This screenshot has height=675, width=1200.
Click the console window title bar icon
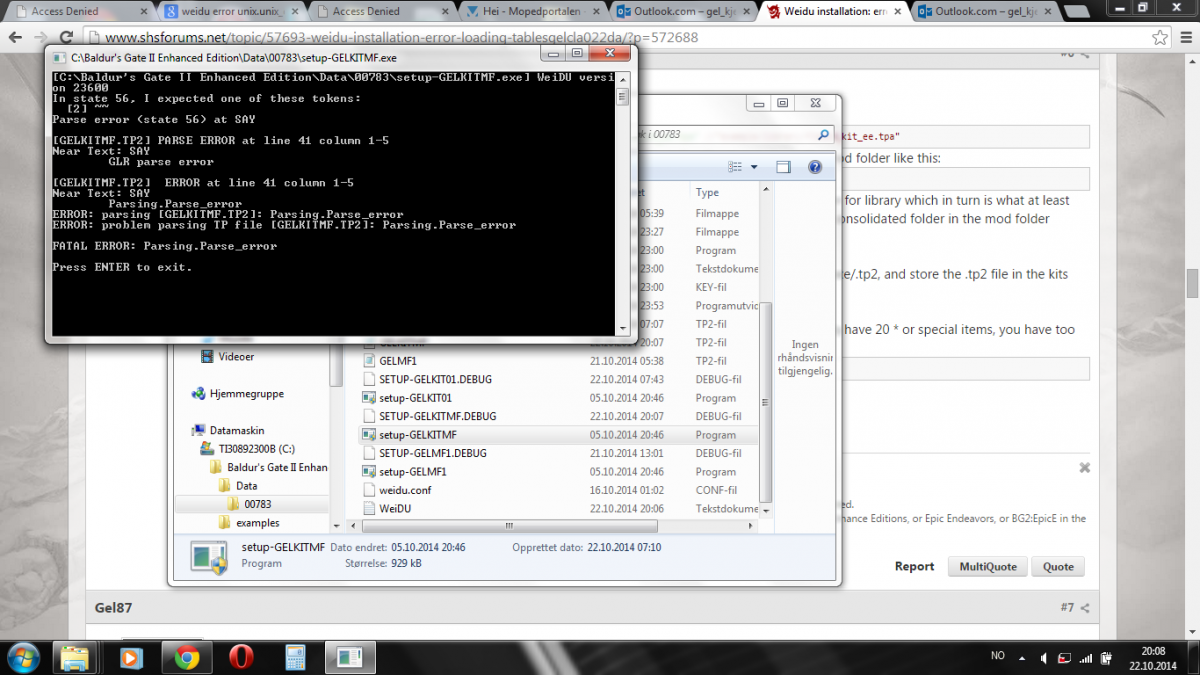tap(58, 57)
